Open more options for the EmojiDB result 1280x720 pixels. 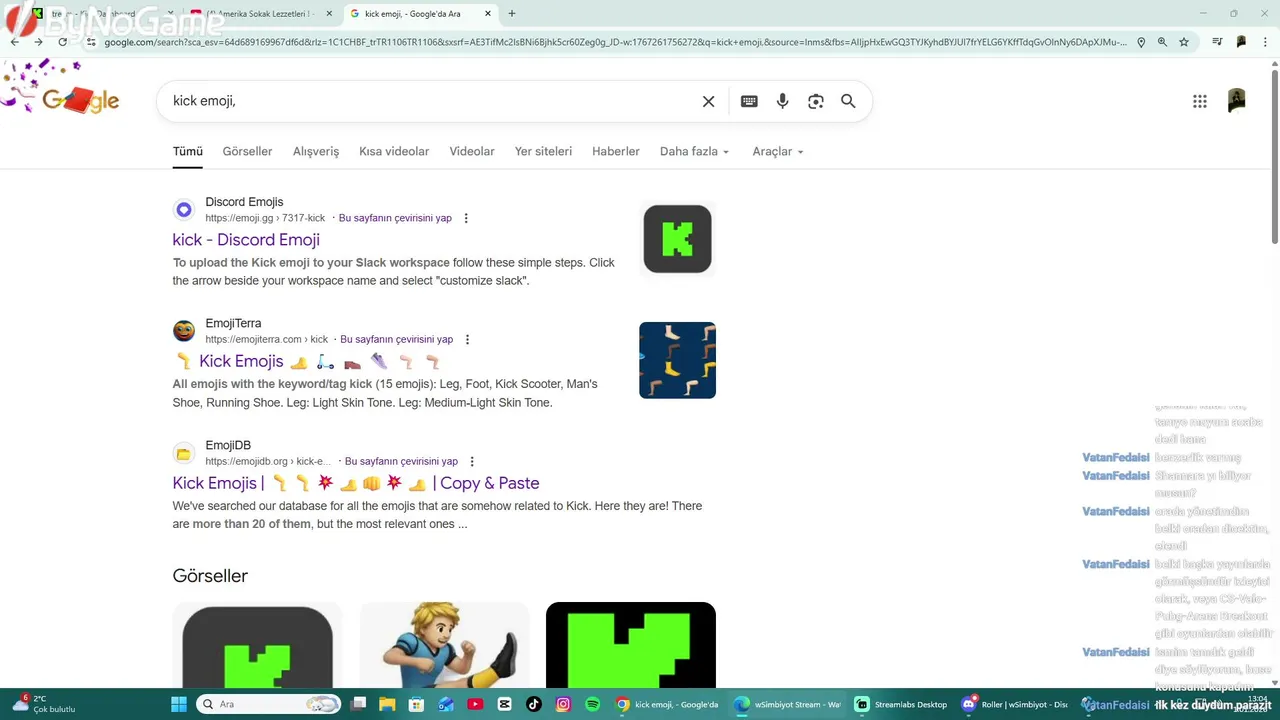[x=472, y=461]
